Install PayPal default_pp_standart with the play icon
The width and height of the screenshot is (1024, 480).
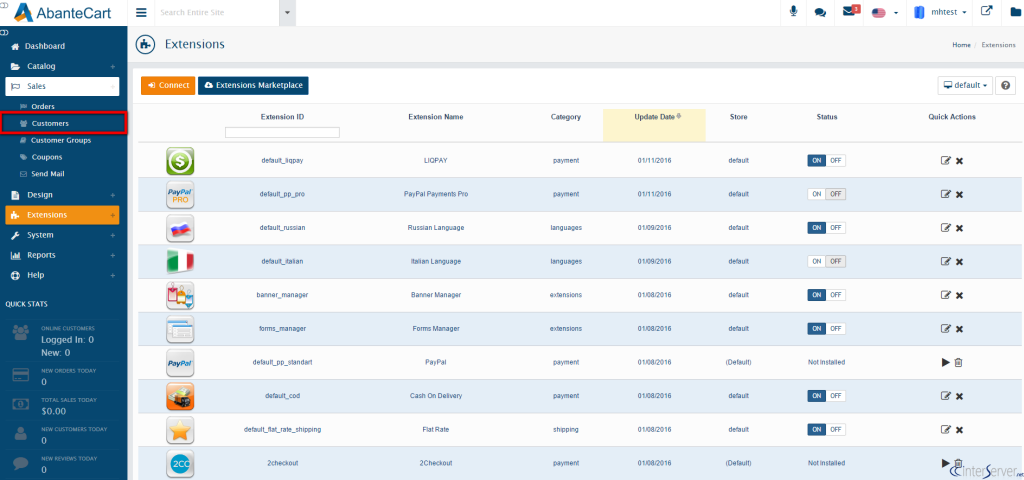(946, 362)
